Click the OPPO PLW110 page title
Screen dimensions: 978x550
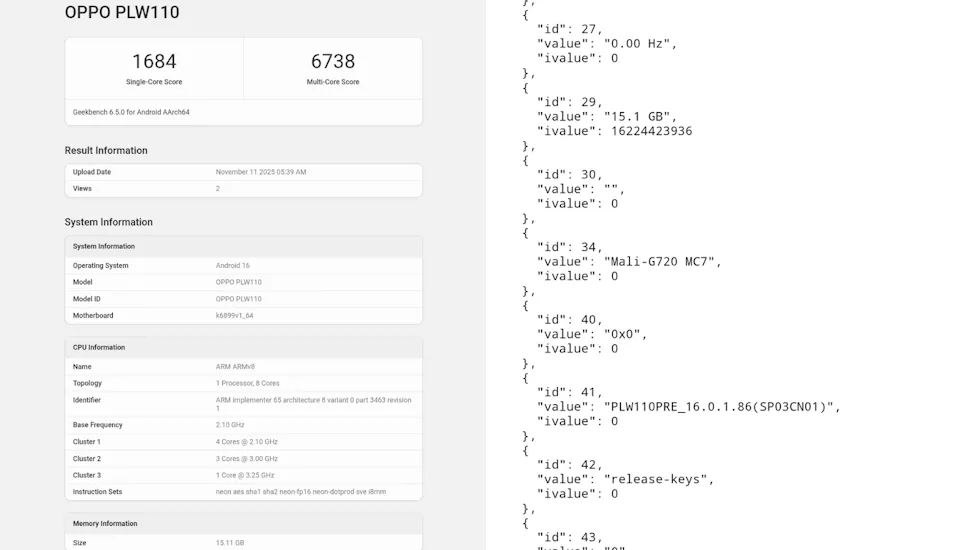pos(122,13)
